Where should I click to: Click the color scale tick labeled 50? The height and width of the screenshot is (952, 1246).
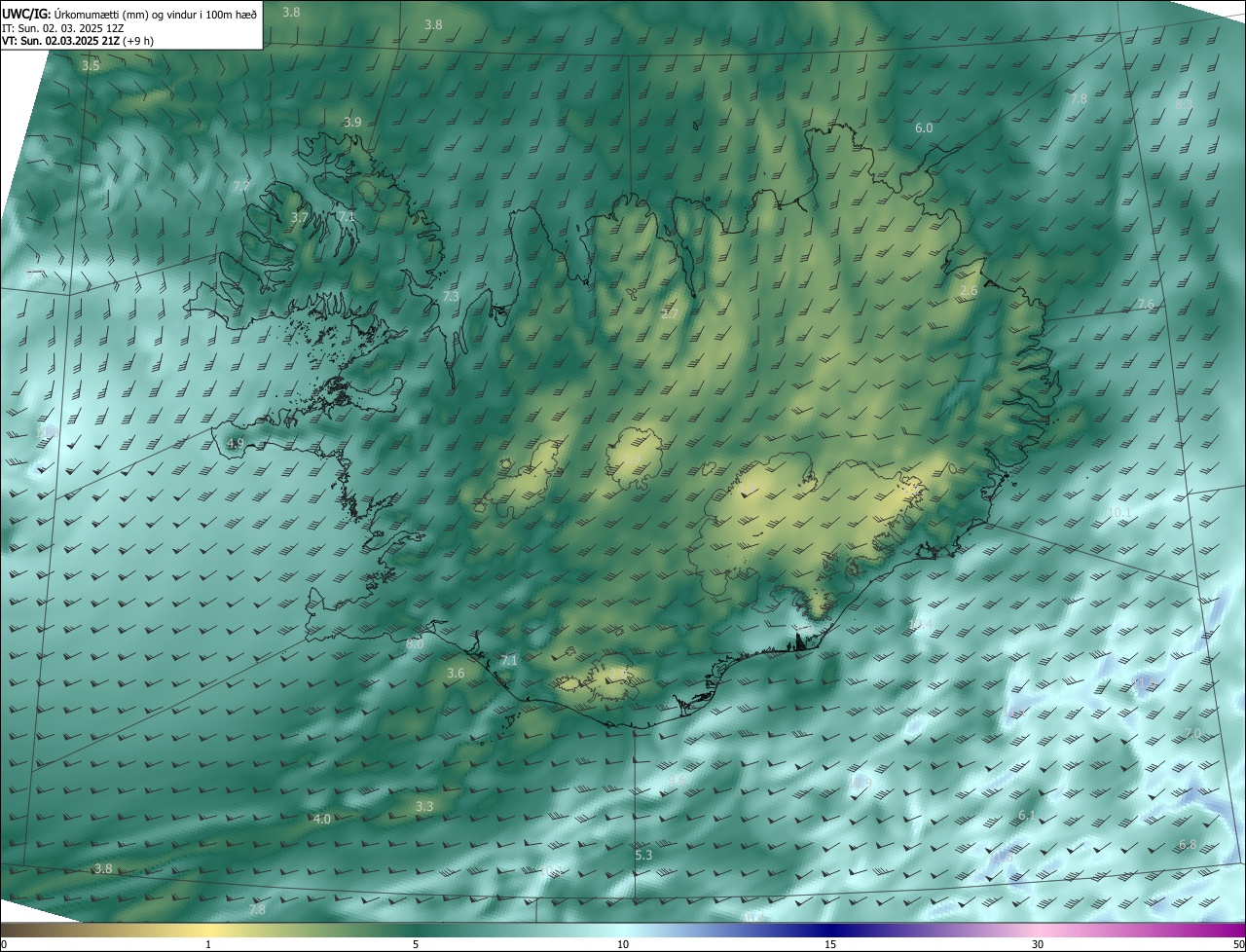pyautogui.click(x=1238, y=944)
